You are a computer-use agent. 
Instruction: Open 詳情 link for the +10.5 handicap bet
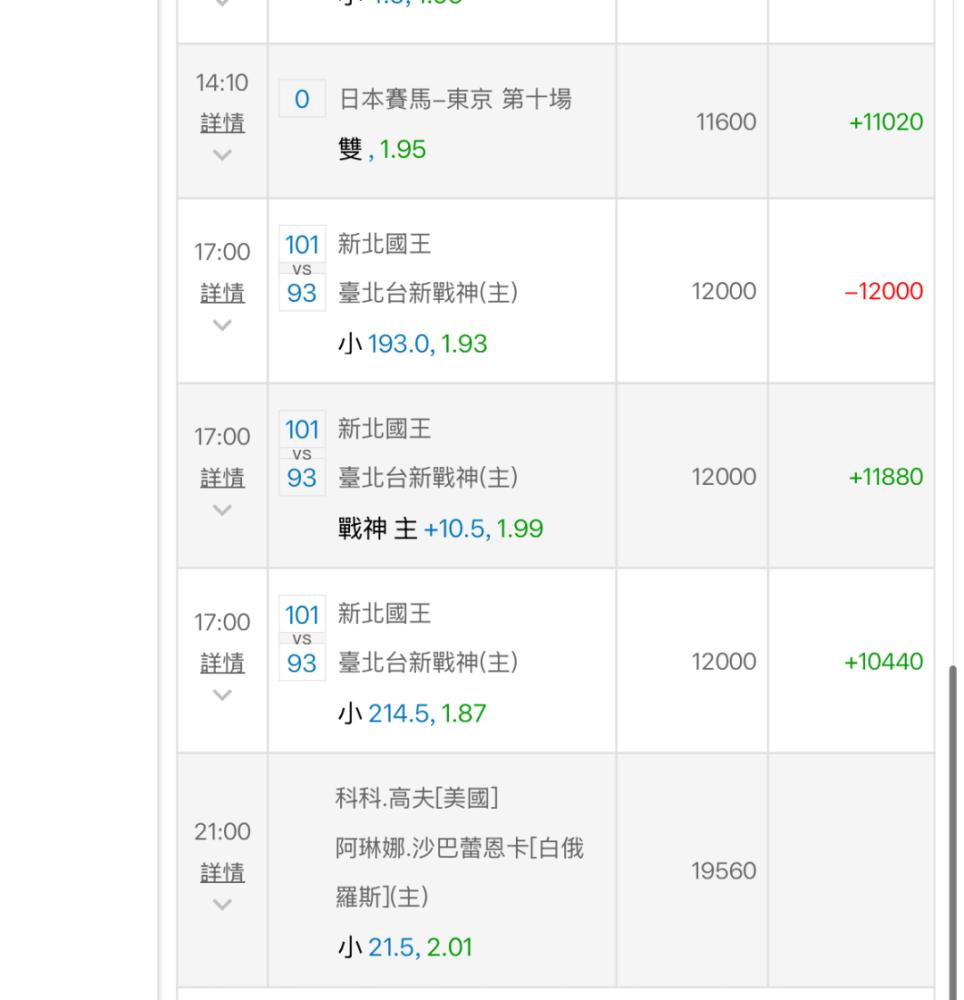click(223, 478)
